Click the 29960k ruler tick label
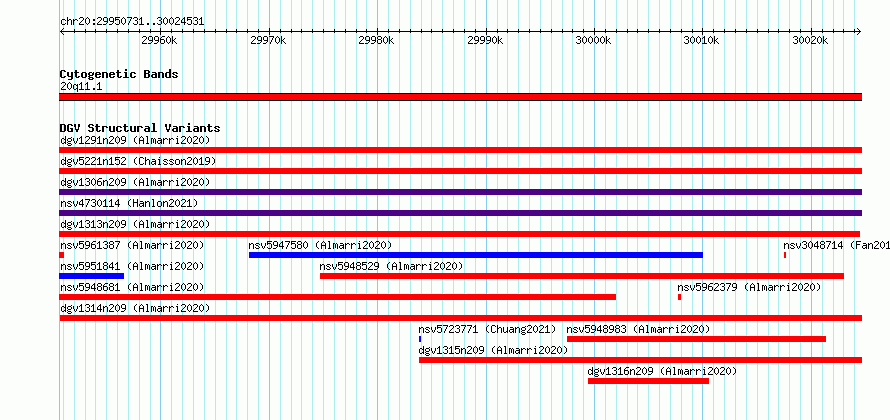 [x=159, y=40]
